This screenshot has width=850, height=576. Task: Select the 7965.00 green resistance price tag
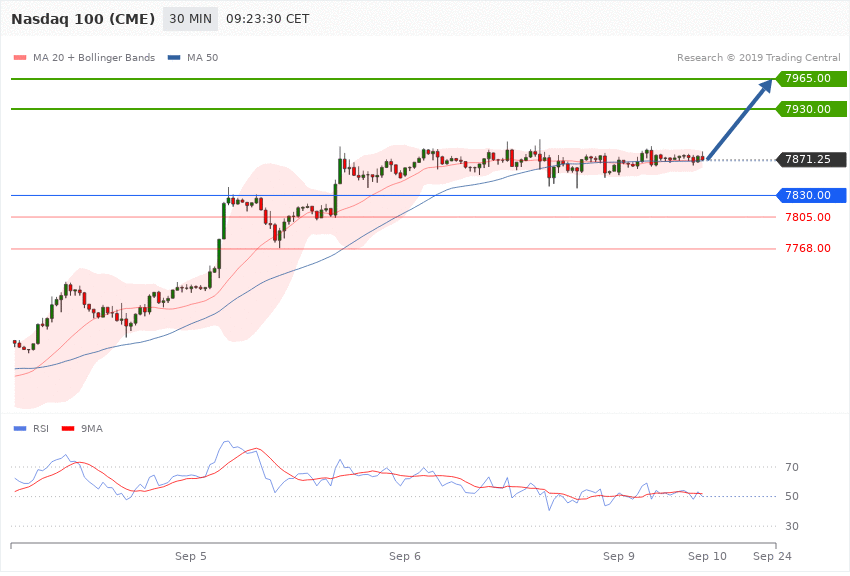[x=811, y=79]
